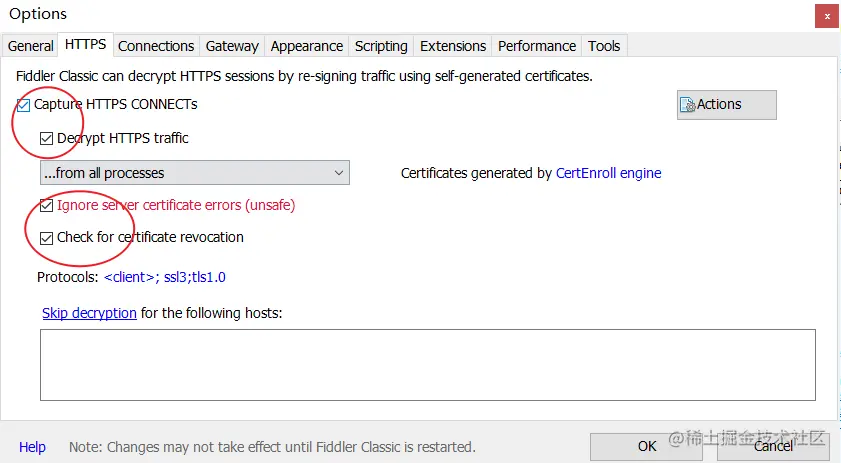Open the Help link
The image size is (841, 463).
click(32, 447)
